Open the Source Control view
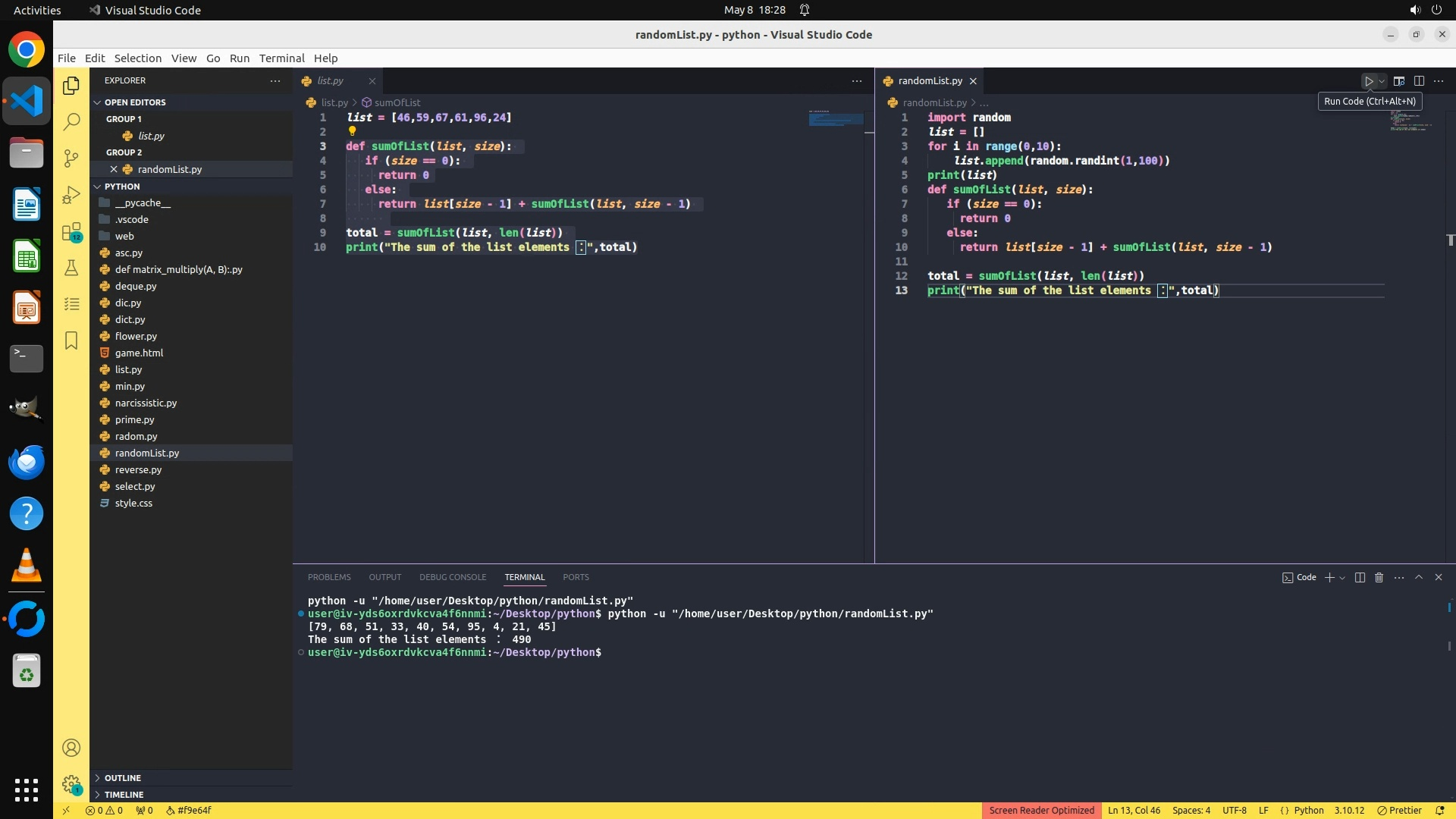The height and width of the screenshot is (819, 1456). (71, 158)
